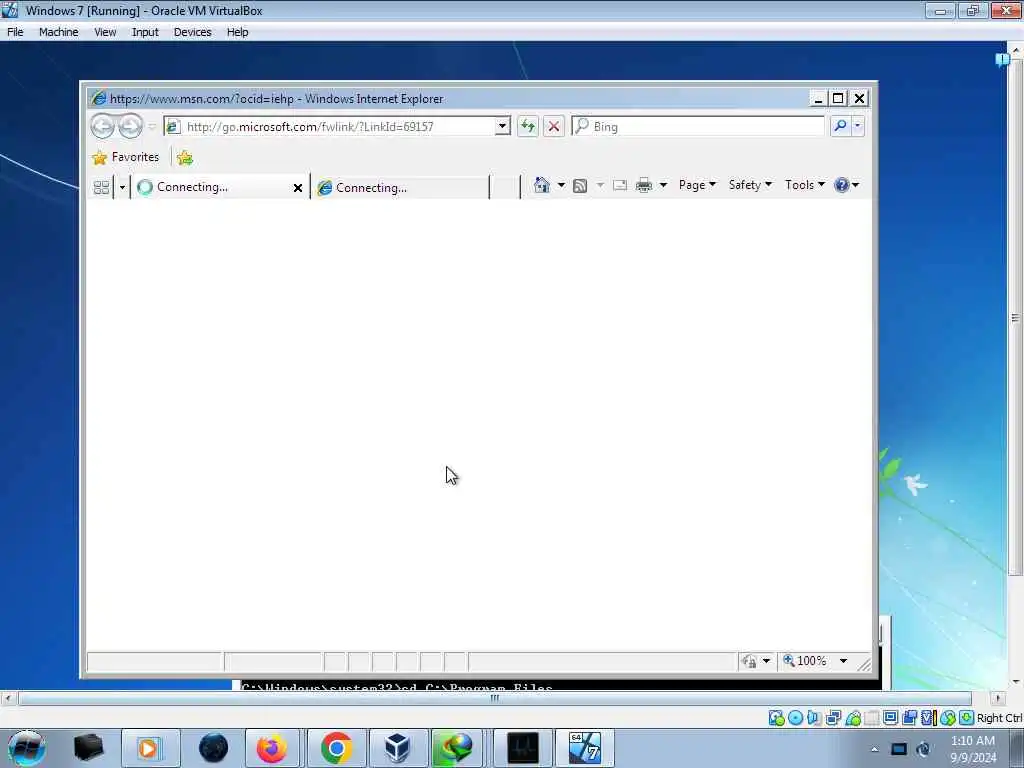
Task: Expand search provider dropdown arrow
Action: [x=857, y=125]
